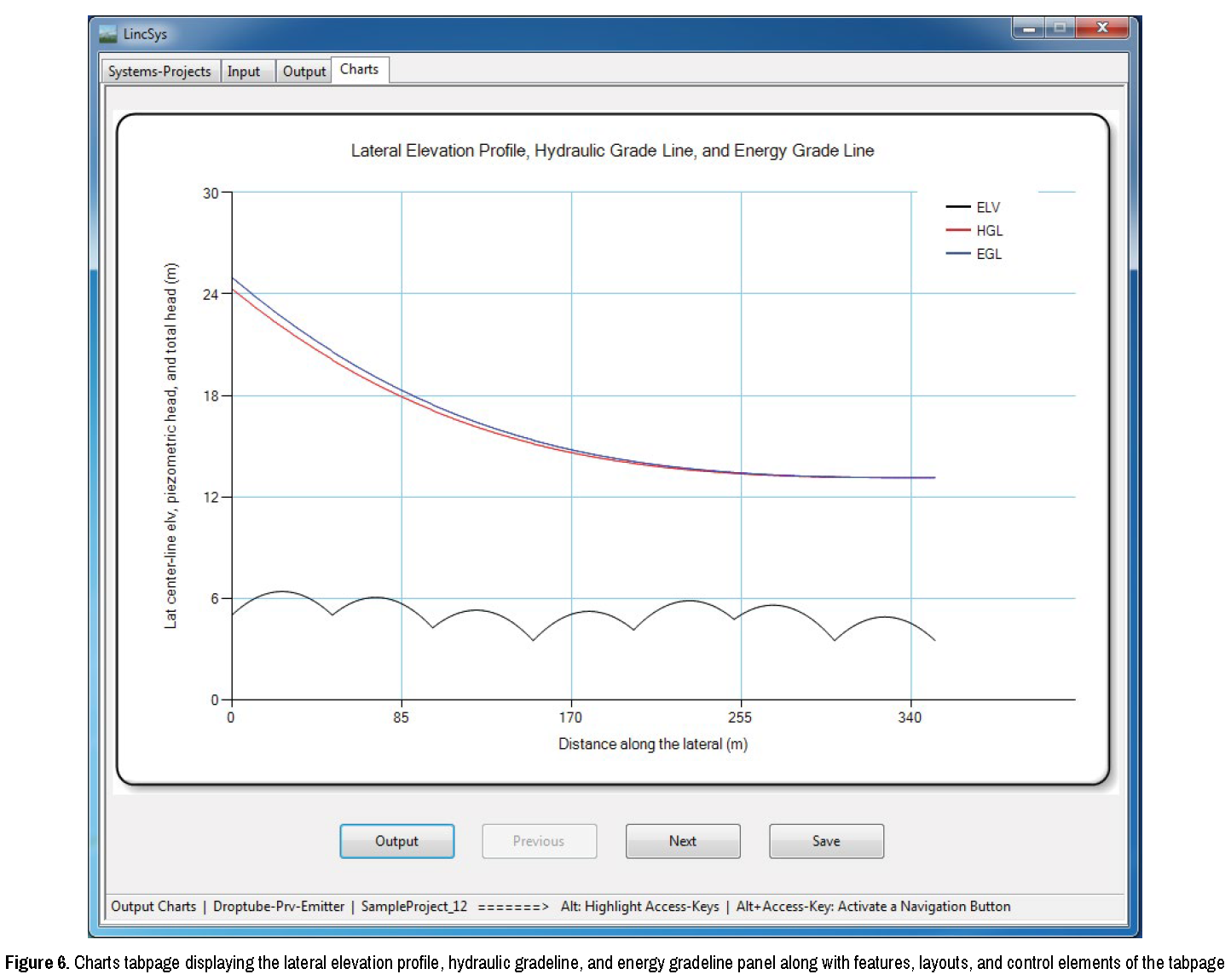Open the Input tab
The height and width of the screenshot is (980, 1231).
coord(244,72)
